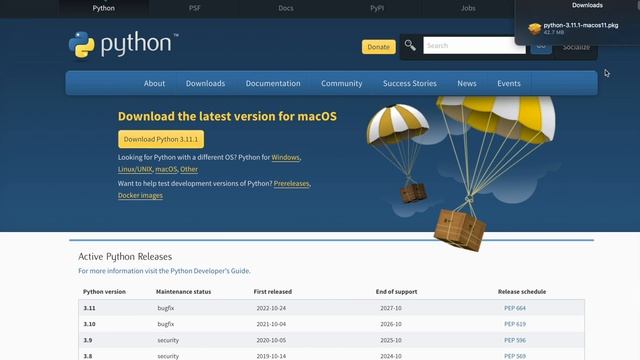Click the 2020-10-05 first released date
Viewport: 640px width, 360px height.
coord(271,340)
